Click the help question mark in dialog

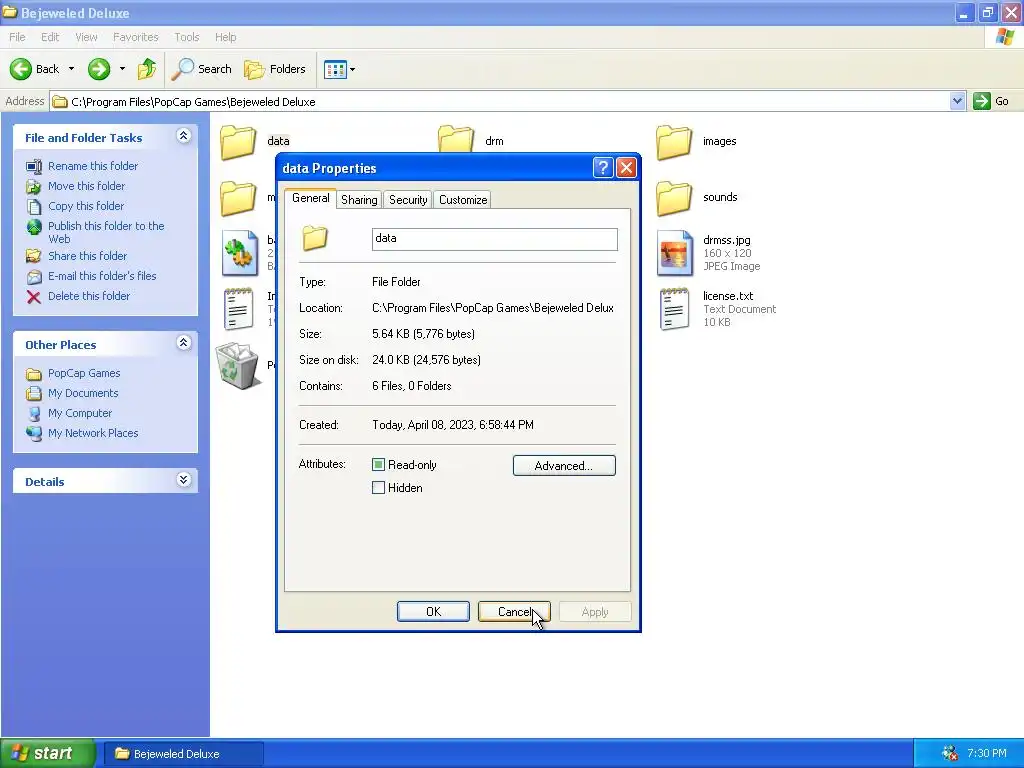[603, 168]
